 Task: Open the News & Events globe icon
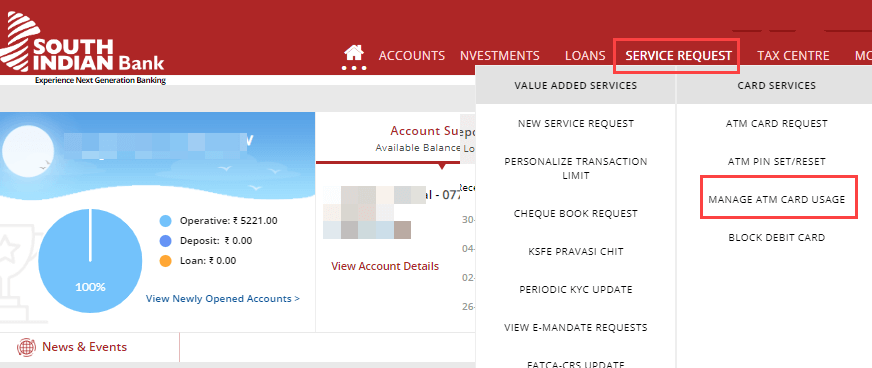click(26, 347)
